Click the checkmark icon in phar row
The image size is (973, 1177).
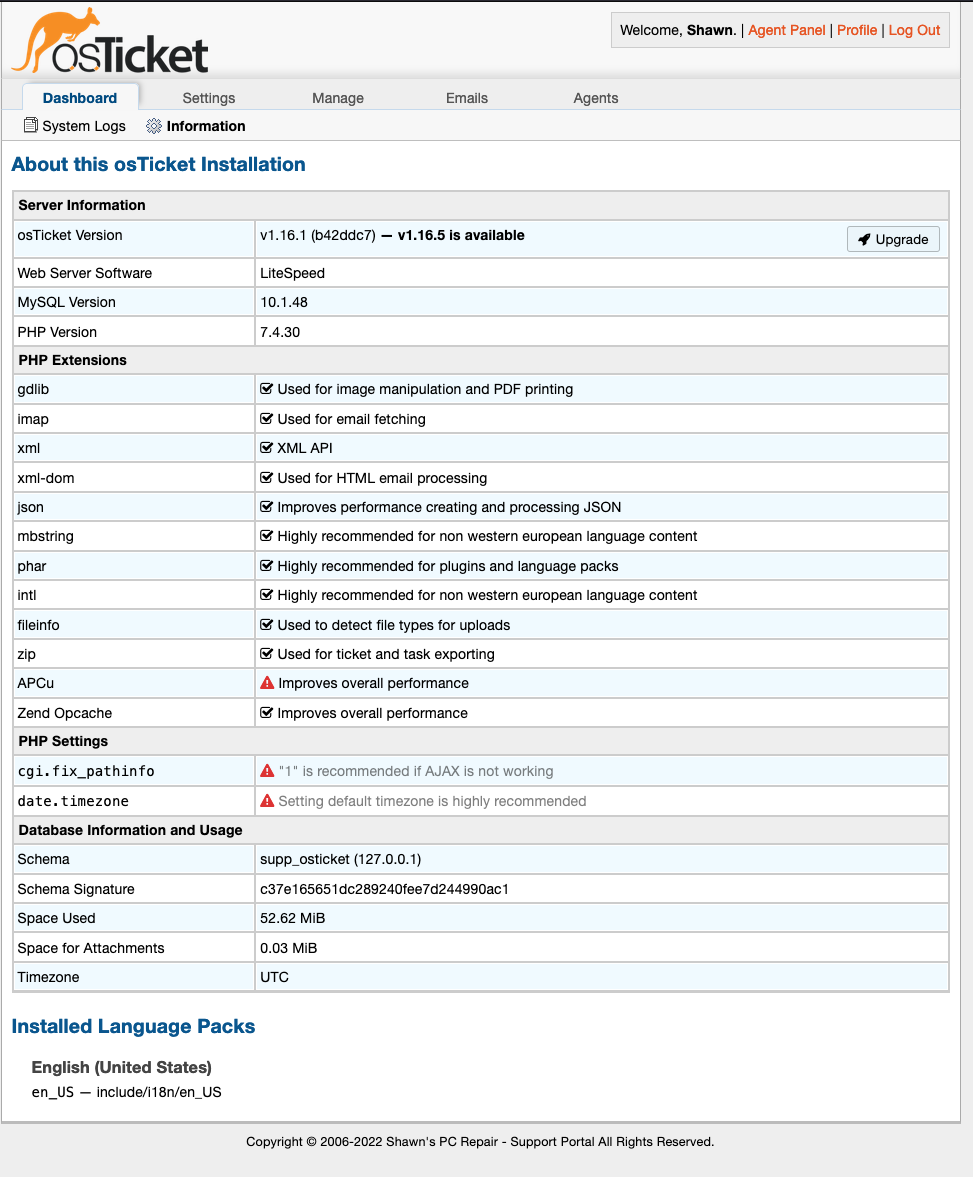tap(267, 566)
